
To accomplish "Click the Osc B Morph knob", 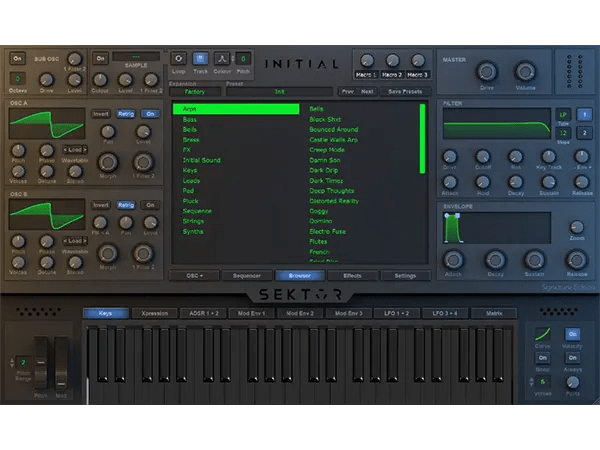I will [108, 253].
